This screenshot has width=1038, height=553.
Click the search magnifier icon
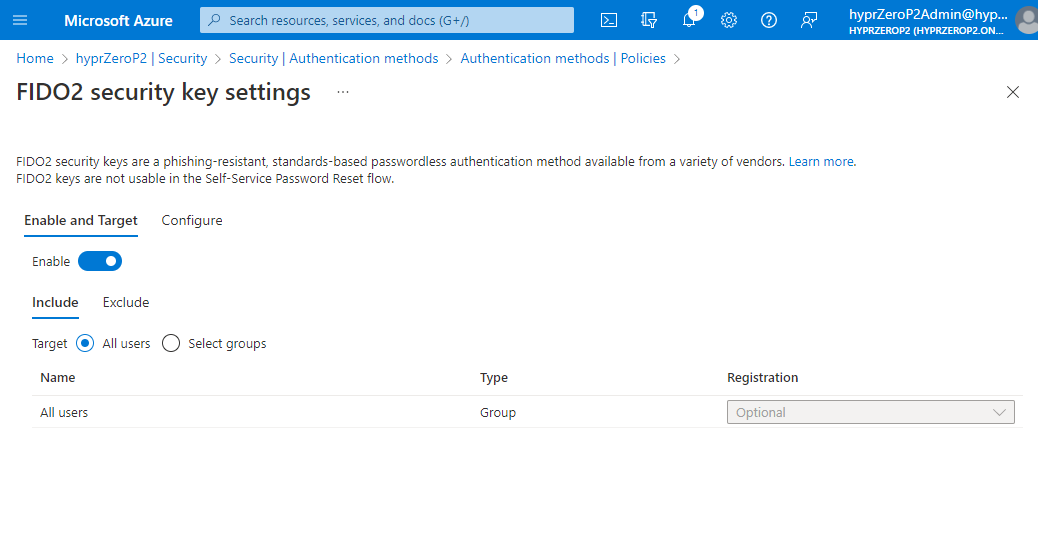[214, 21]
